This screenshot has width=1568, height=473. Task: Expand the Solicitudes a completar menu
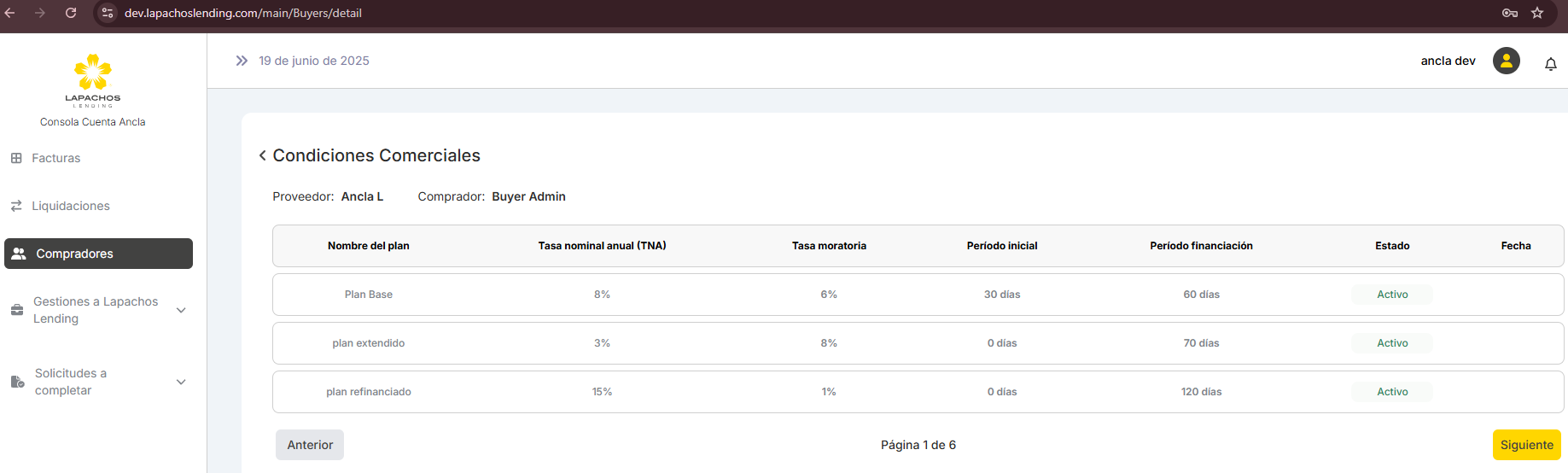click(x=181, y=382)
